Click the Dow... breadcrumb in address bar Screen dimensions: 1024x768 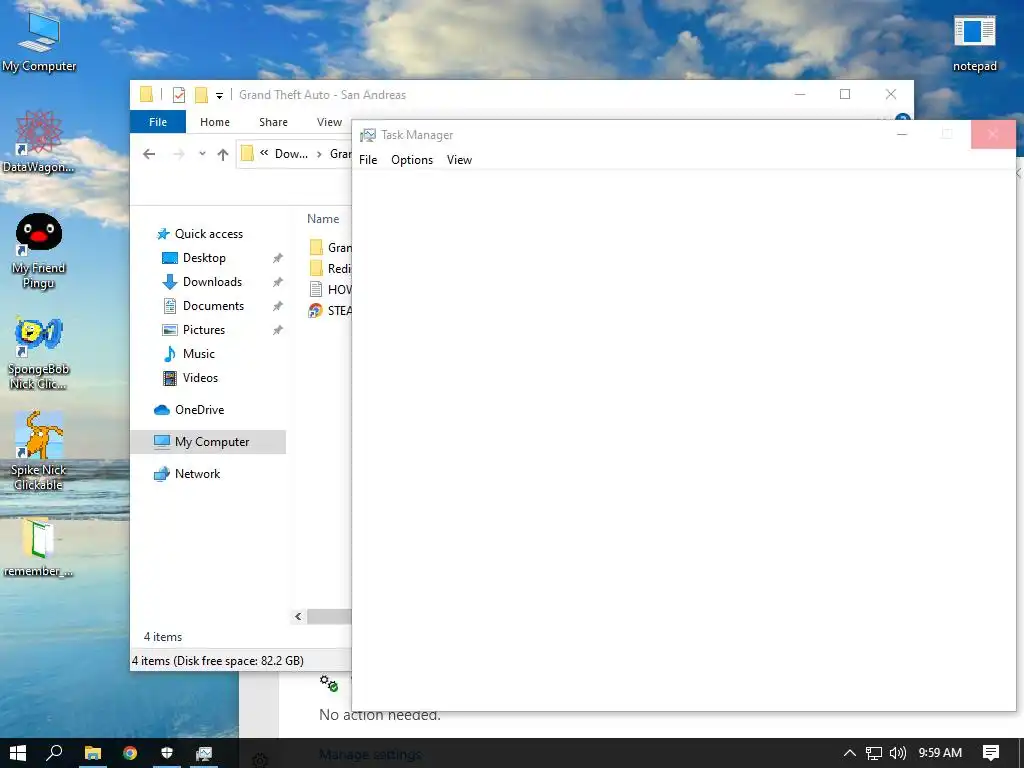click(291, 154)
